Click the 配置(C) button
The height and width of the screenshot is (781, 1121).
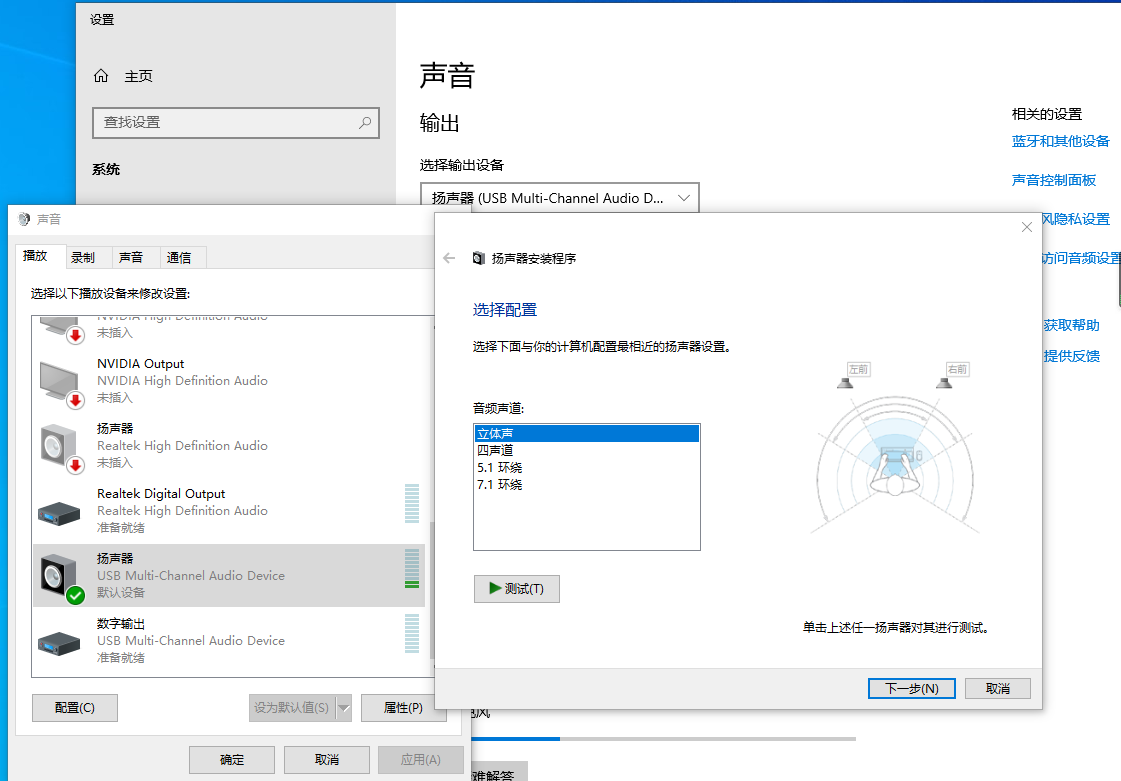click(x=75, y=708)
